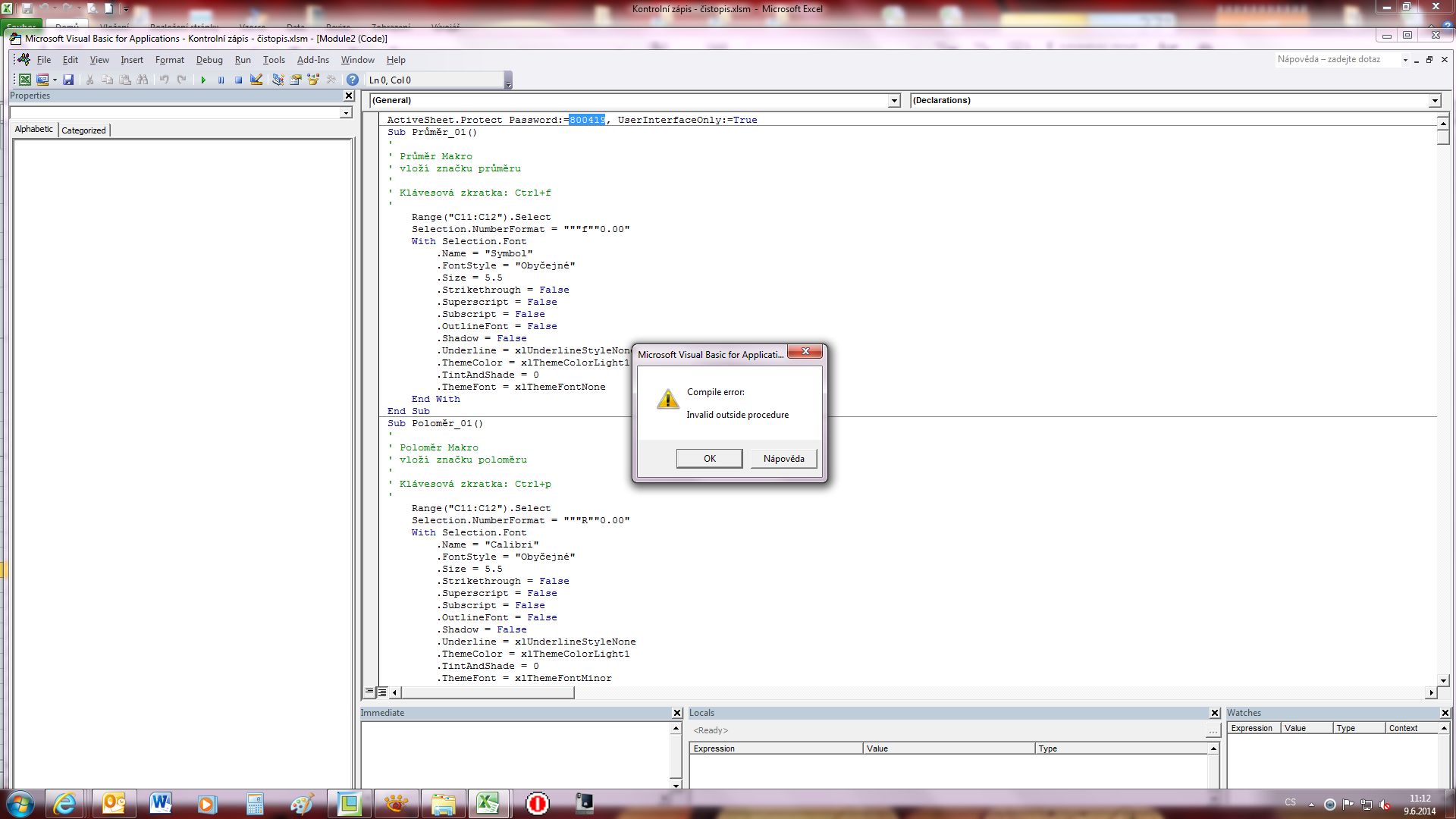1456x819 pixels.
Task: Click the Break pause icon
Action: coord(221,80)
